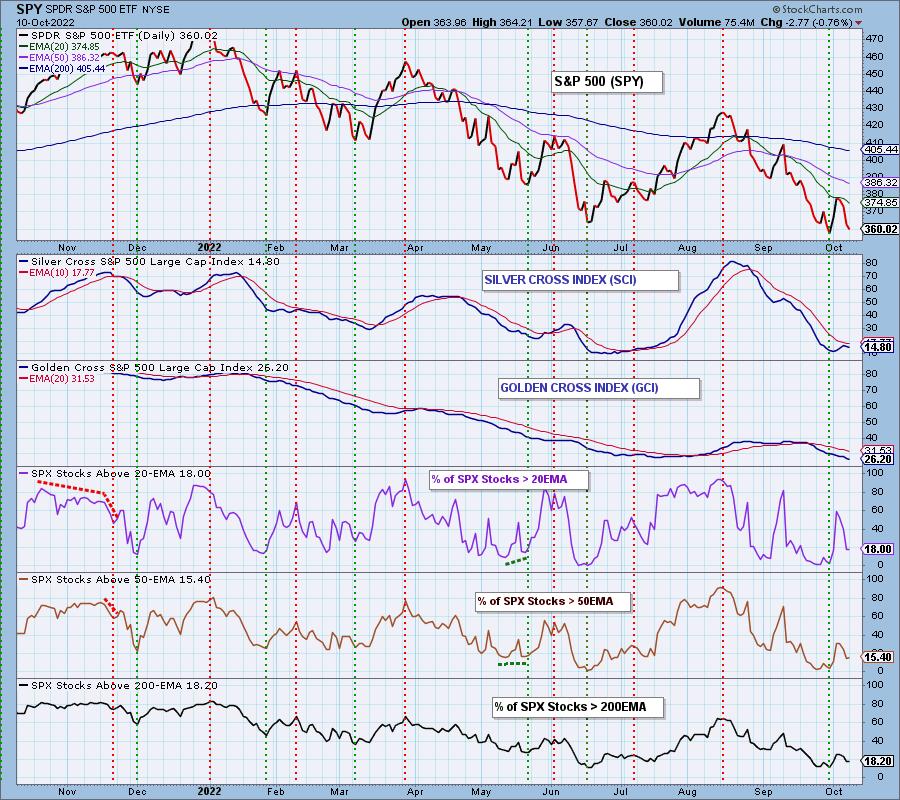The width and height of the screenshot is (900, 800).
Task: Click the 'S&P 500 (SPY)' annotation box
Action: (x=607, y=82)
